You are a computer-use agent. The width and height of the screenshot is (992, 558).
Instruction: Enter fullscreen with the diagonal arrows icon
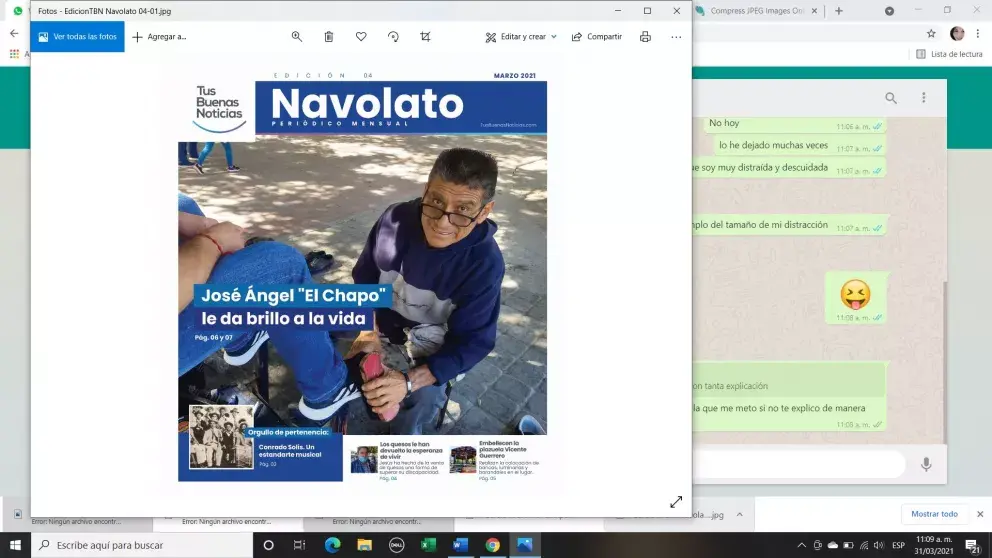(676, 502)
